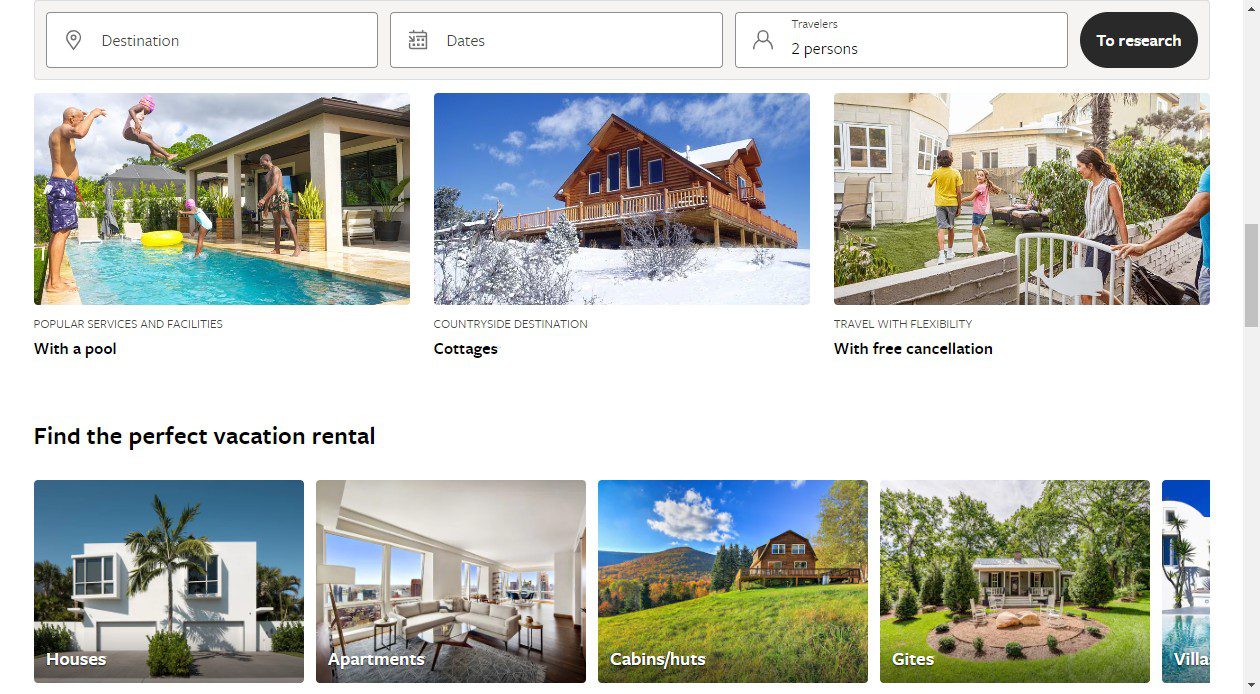Screen dimensions: 1260x694
Task: Click the calendar icon in Dates field
Action: pos(418,40)
